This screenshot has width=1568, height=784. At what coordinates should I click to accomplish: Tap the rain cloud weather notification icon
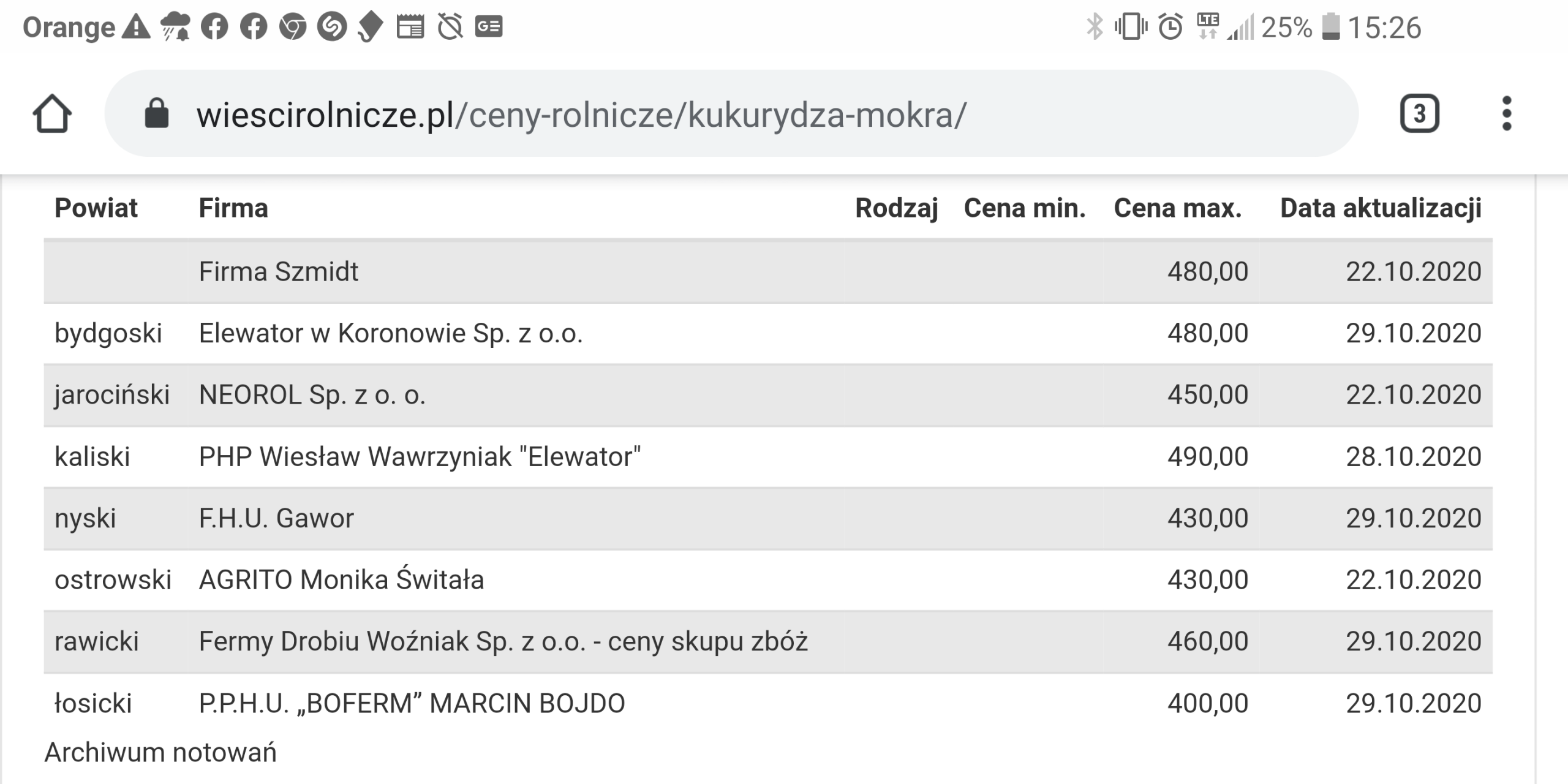coord(175,28)
